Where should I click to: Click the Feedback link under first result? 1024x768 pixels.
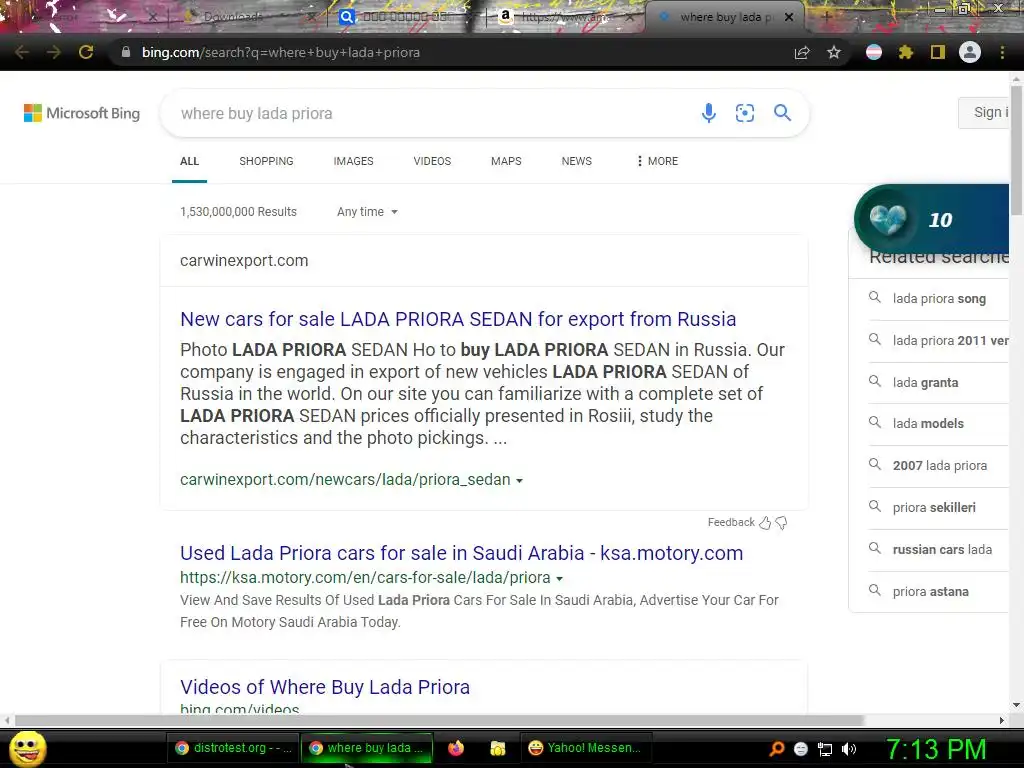731,522
